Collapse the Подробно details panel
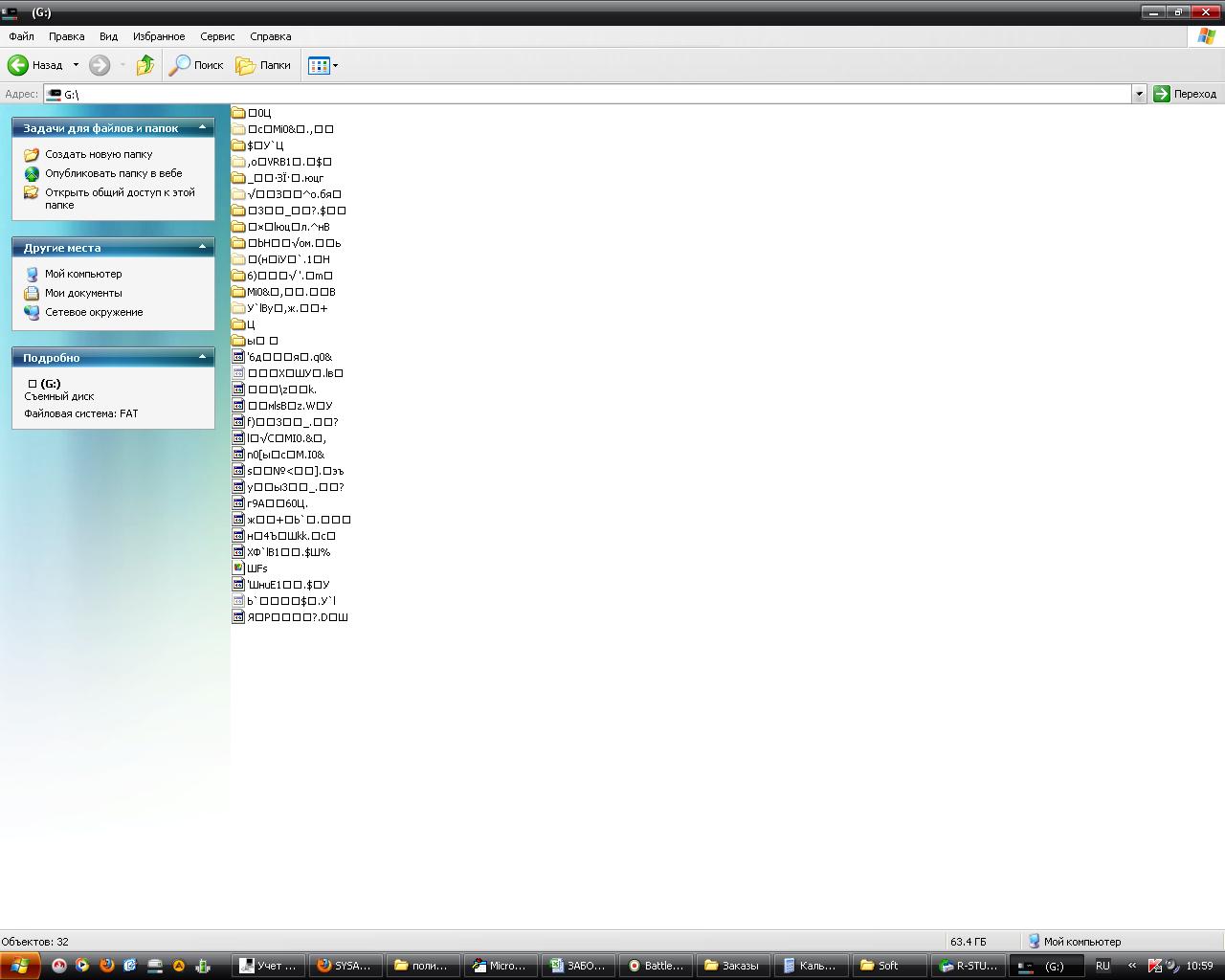 pyautogui.click(x=202, y=357)
